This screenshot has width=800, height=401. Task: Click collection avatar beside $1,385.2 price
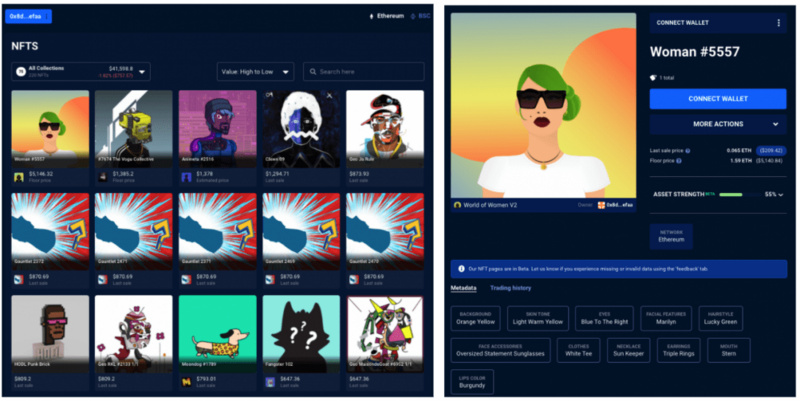click(103, 177)
